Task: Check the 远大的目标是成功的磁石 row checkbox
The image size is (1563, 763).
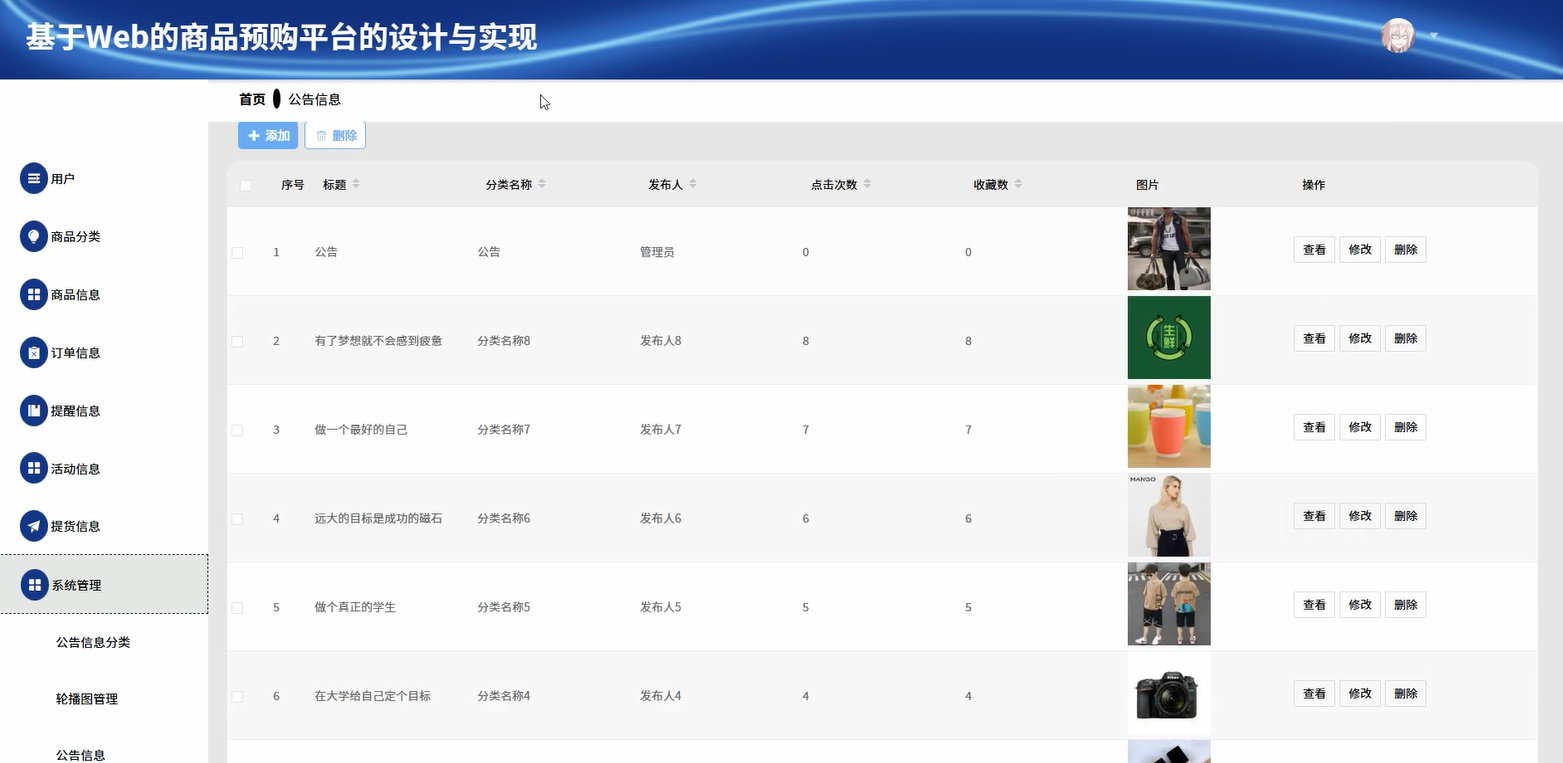Action: 237,519
